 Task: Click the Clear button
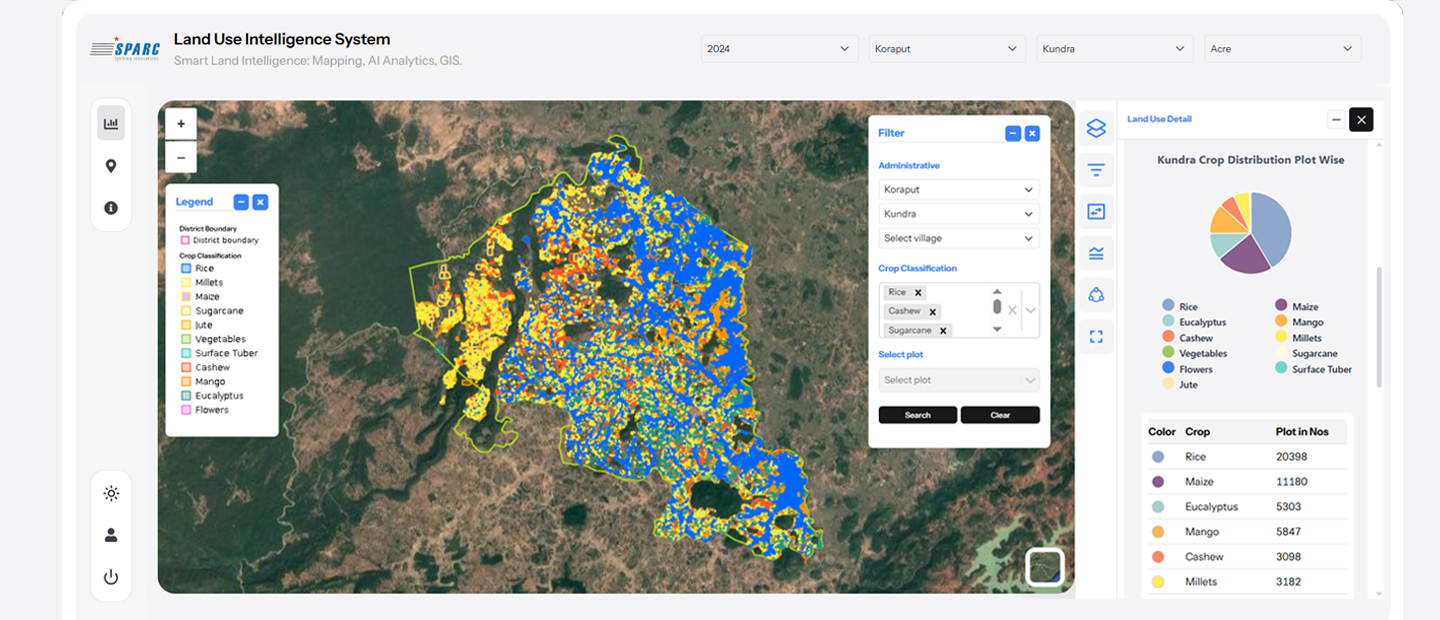pos(1000,415)
